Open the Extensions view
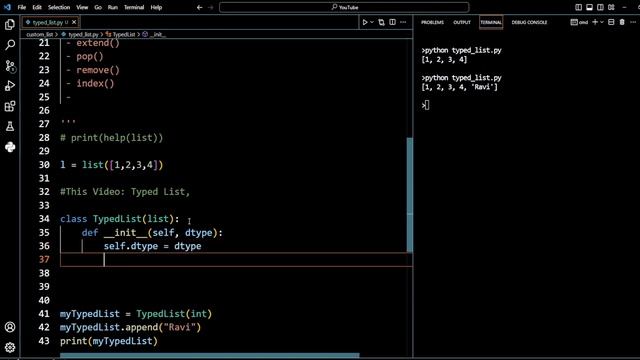Viewport: 640px width, 360px height. click(10, 106)
